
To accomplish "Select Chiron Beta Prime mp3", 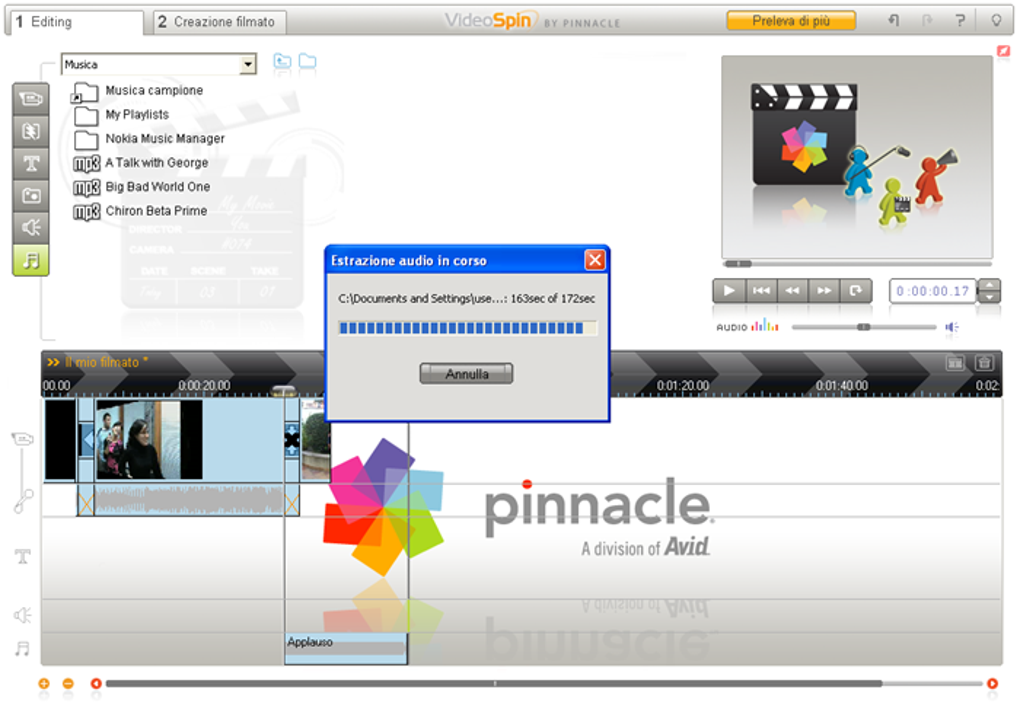I will (x=141, y=211).
